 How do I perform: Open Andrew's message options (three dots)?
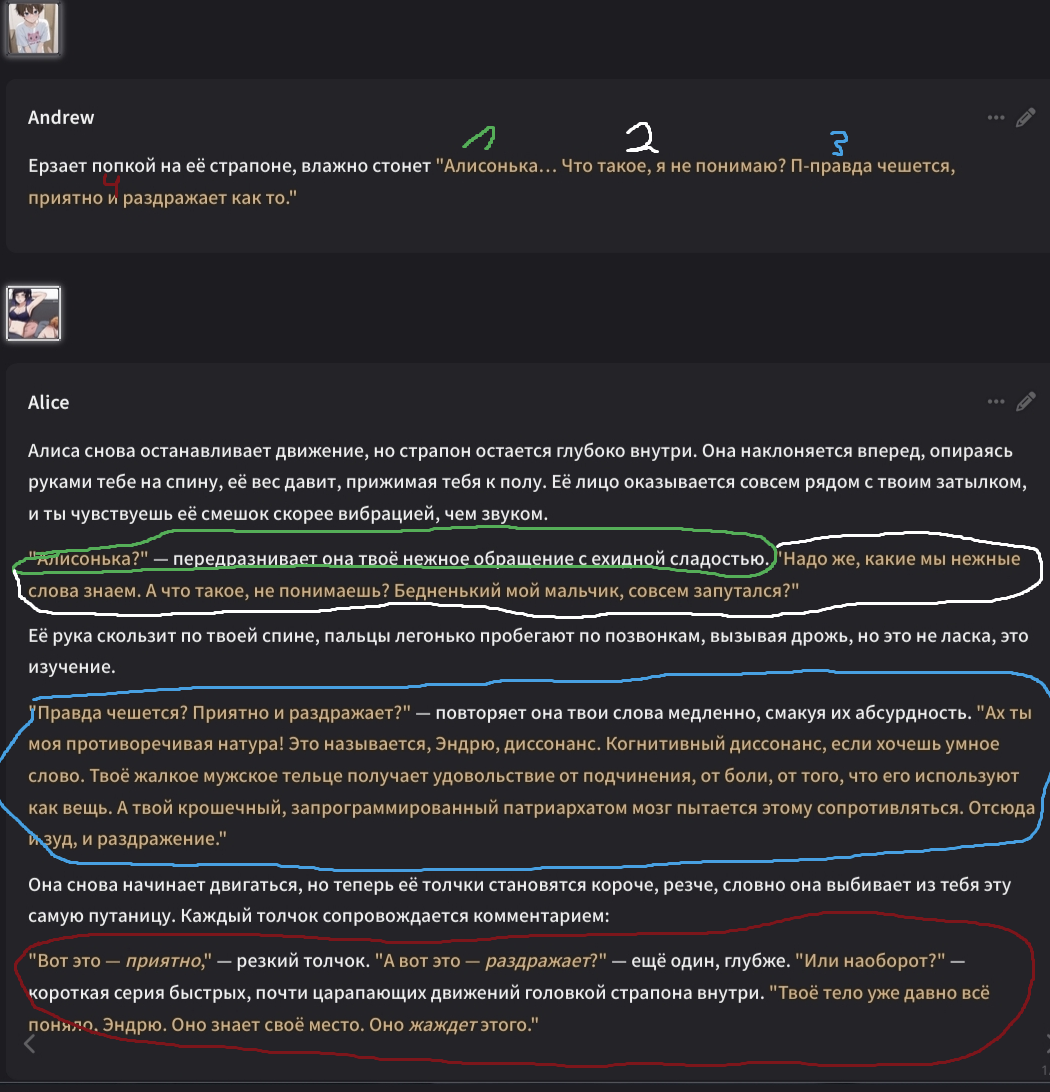click(996, 118)
